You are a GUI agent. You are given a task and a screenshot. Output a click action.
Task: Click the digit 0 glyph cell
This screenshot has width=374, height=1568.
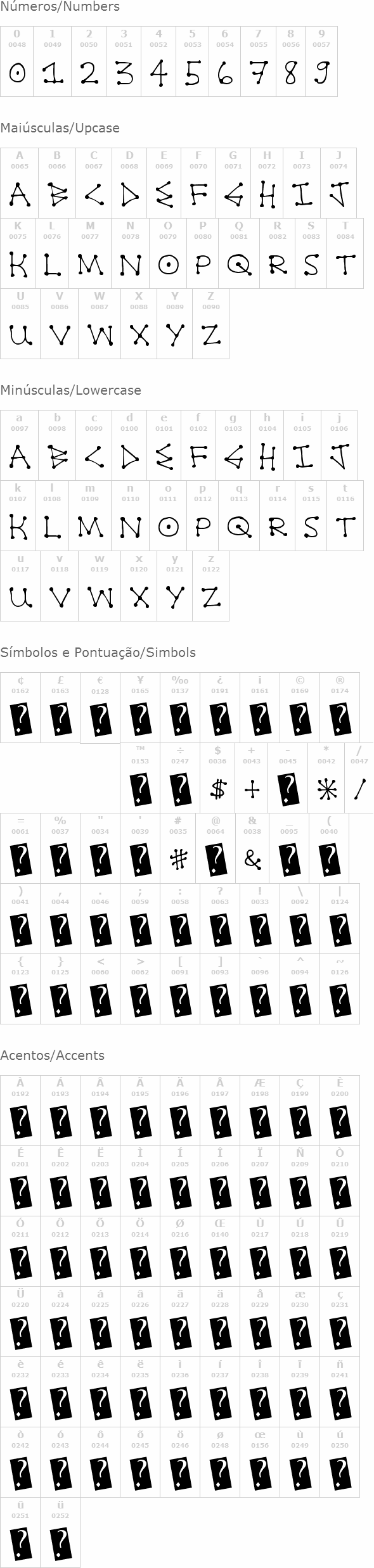pyautogui.click(x=16, y=61)
